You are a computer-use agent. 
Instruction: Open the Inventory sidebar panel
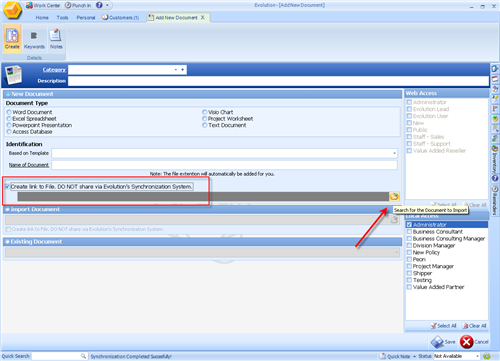coord(495,159)
